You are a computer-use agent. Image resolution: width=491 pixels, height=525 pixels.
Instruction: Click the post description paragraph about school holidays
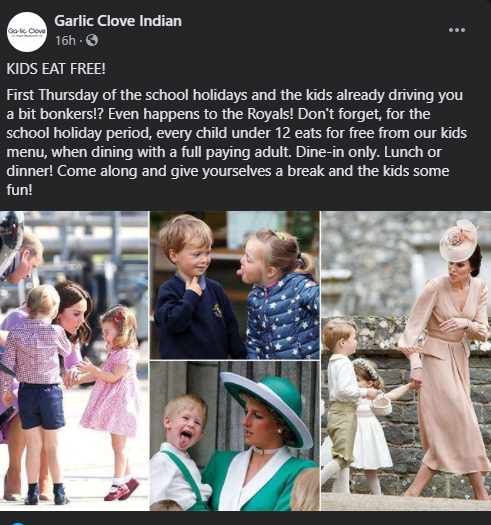(x=236, y=142)
